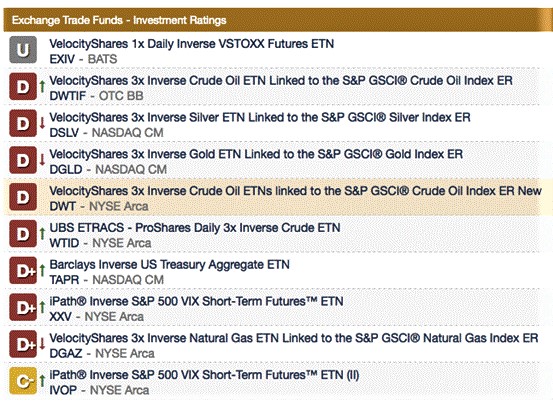Click the D+ rating badge beside XXV
Viewport: 553px width, 403px height.
[23, 307]
